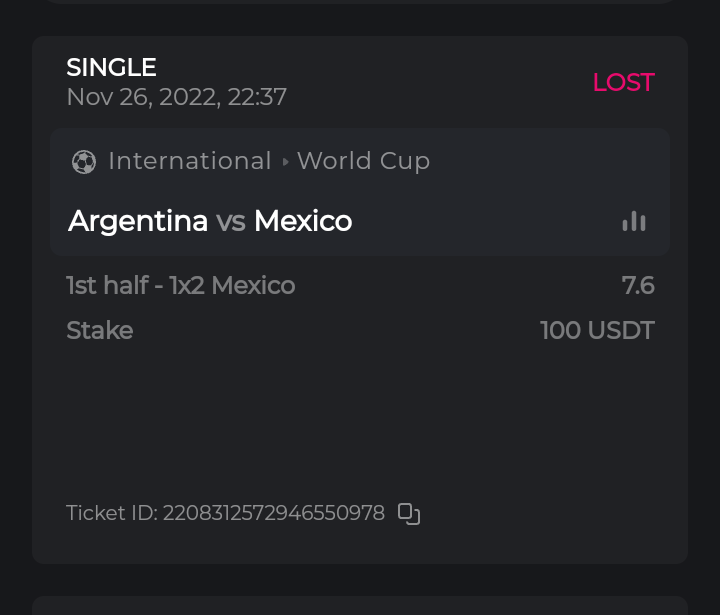
Task: Click the SINGLE bet type heading
Action: [111, 68]
